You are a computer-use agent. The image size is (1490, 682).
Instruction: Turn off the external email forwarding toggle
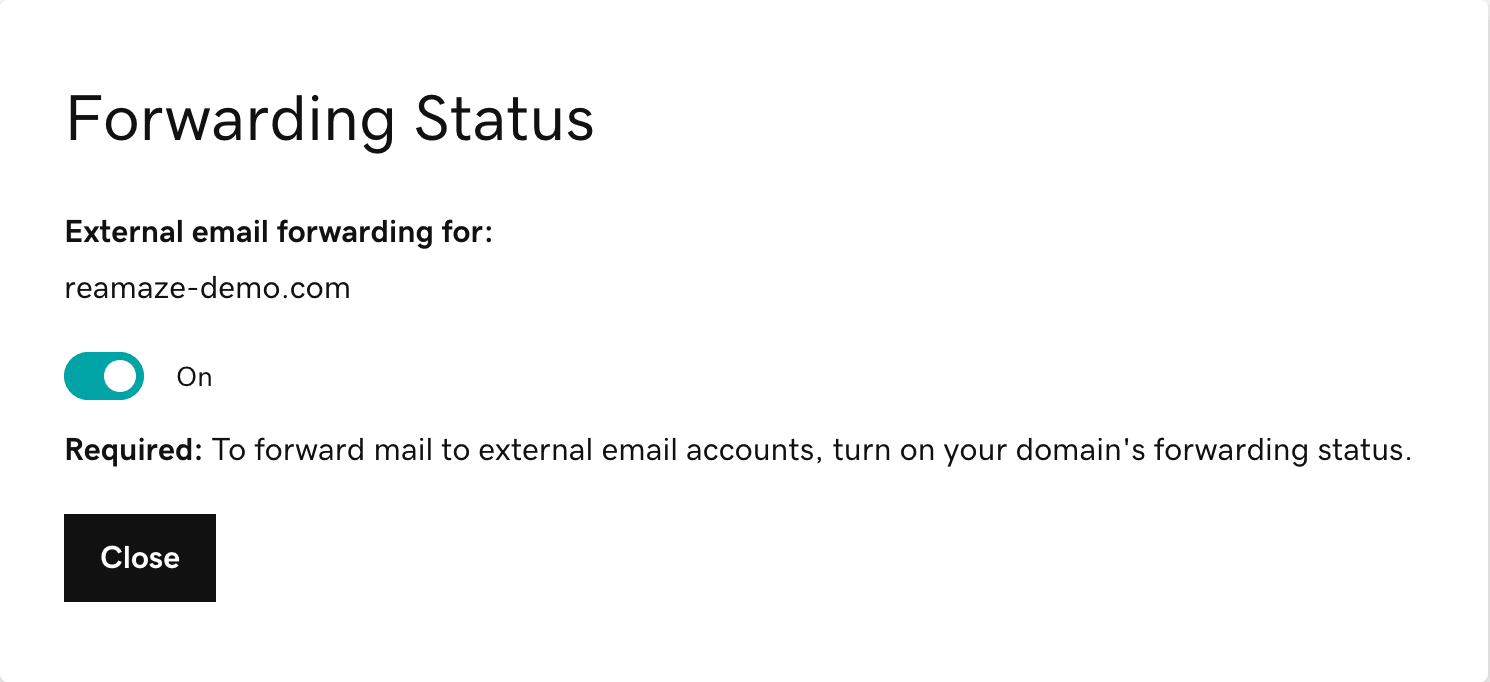click(x=104, y=376)
